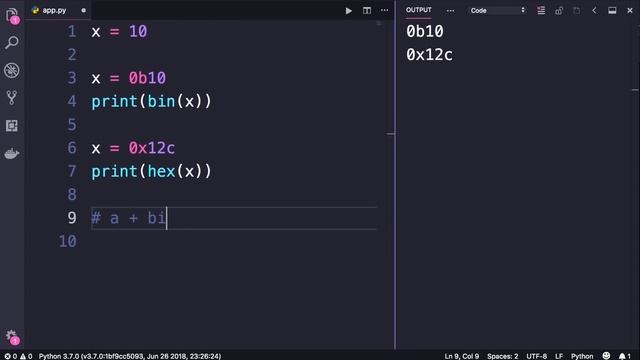This screenshot has height=360, width=640.
Task: Click the 0b10 literal on line 3
Action: [147, 78]
